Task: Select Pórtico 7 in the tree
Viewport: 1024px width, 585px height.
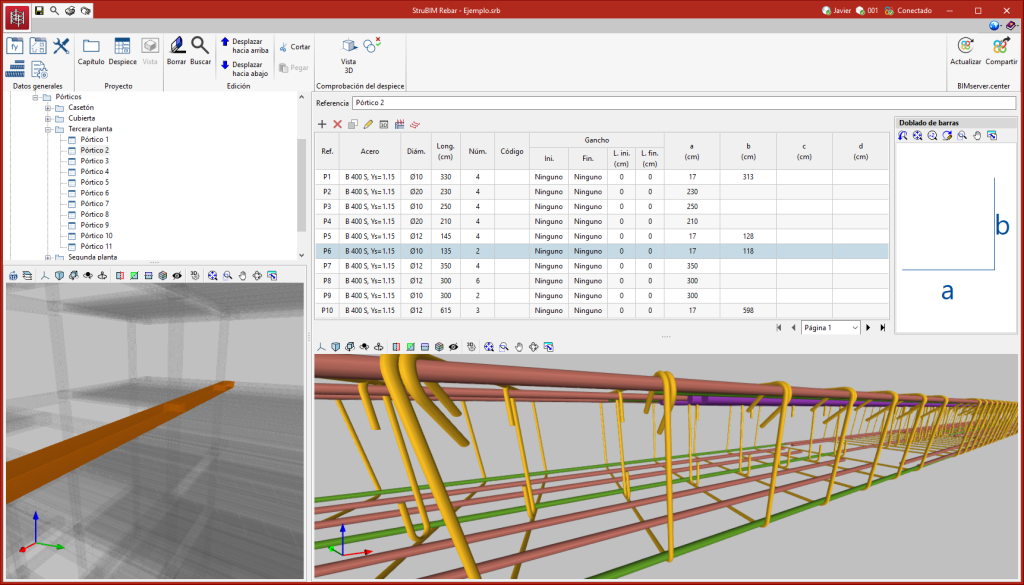Action: [x=94, y=204]
